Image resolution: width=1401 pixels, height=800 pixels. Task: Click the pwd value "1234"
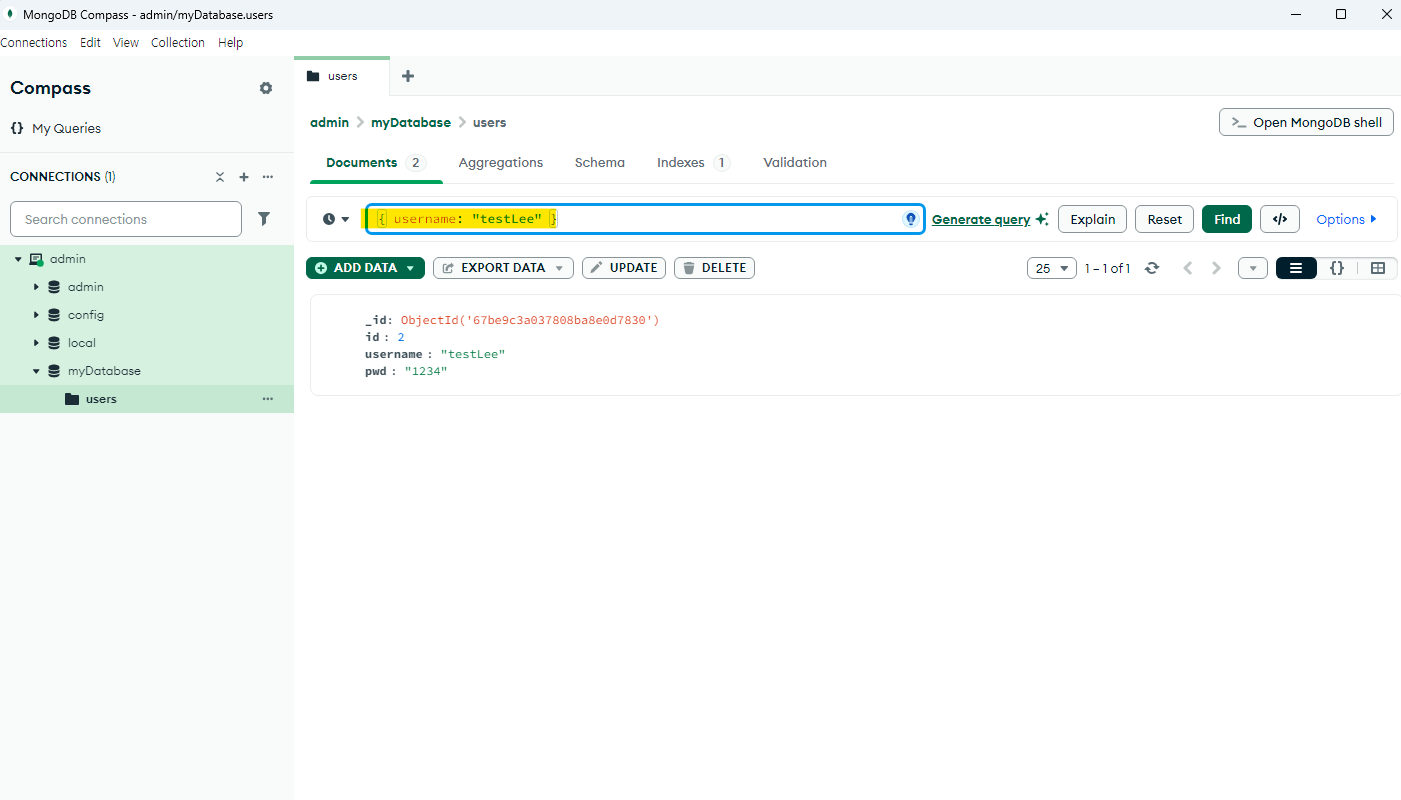[x=426, y=371]
